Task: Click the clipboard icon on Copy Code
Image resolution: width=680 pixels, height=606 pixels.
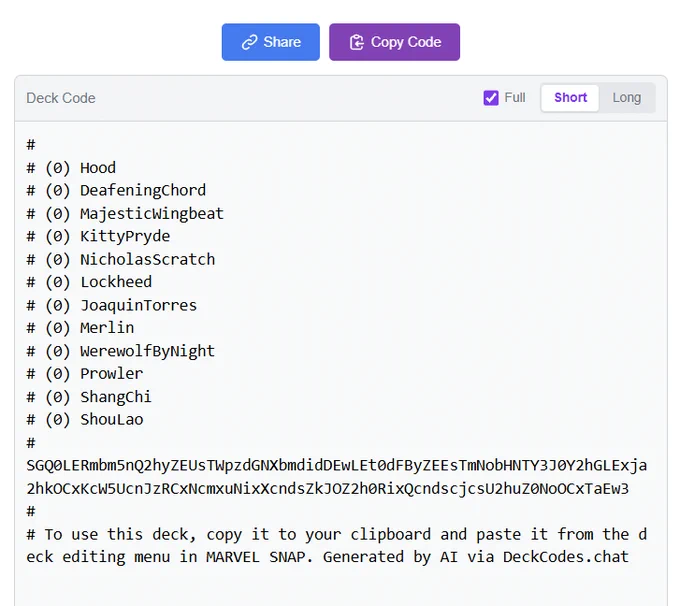Action: pos(356,42)
